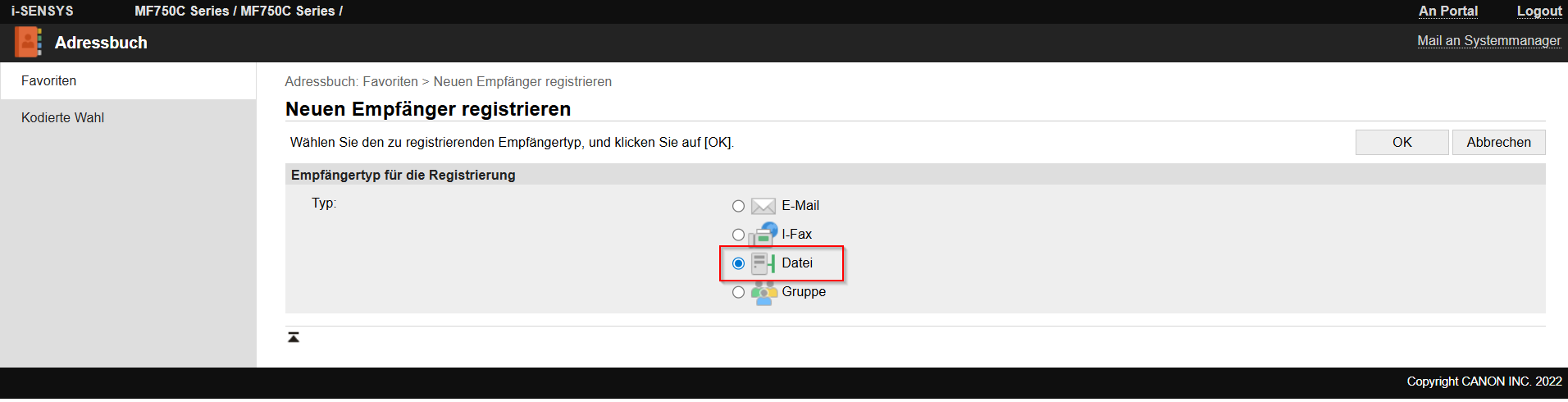Select the Datei radio button
Screen dimensions: 1568x402
pyautogui.click(x=738, y=263)
